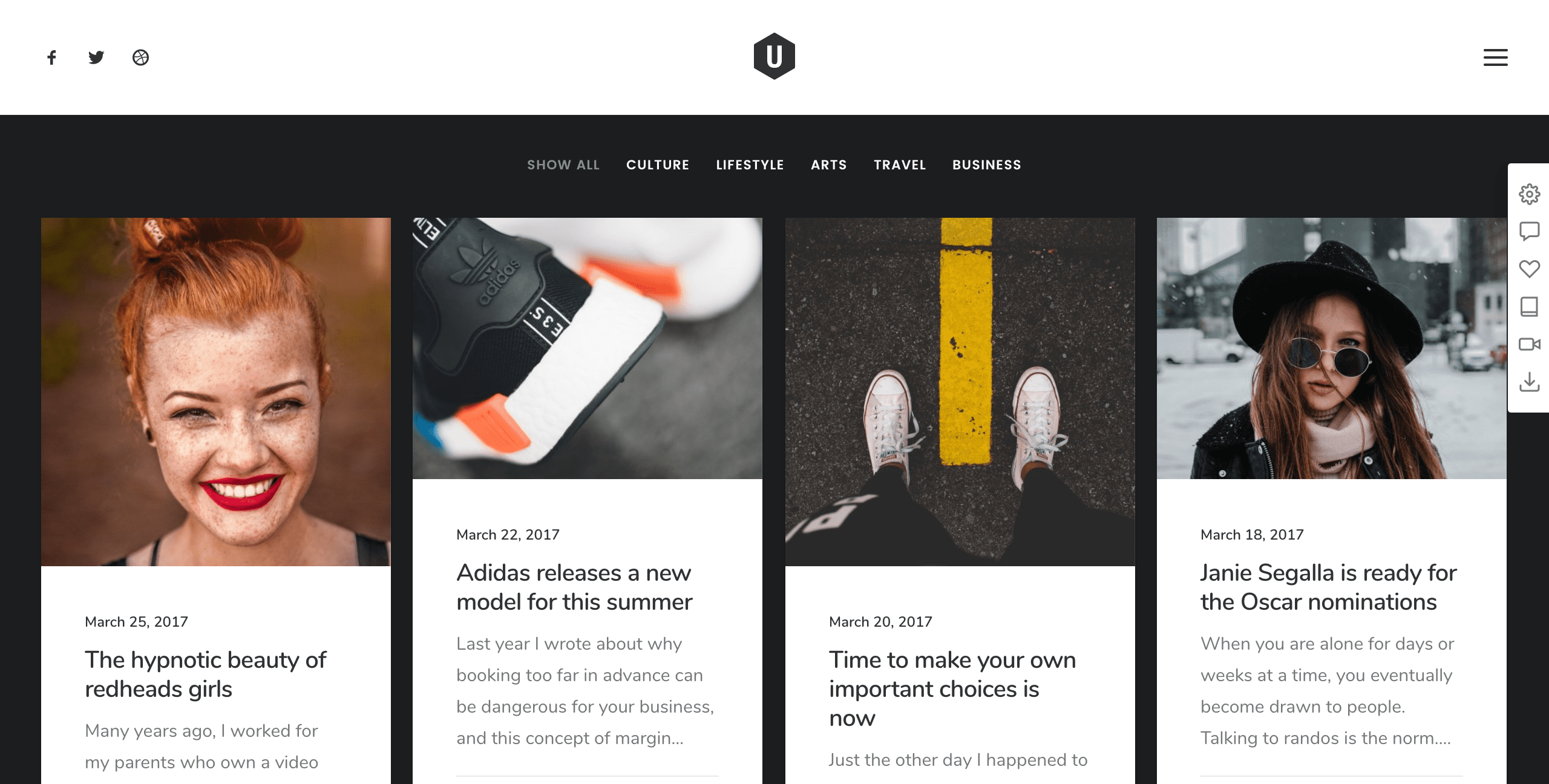This screenshot has width=1549, height=784.
Task: Select the SHOW ALL filter tab
Action: point(563,165)
